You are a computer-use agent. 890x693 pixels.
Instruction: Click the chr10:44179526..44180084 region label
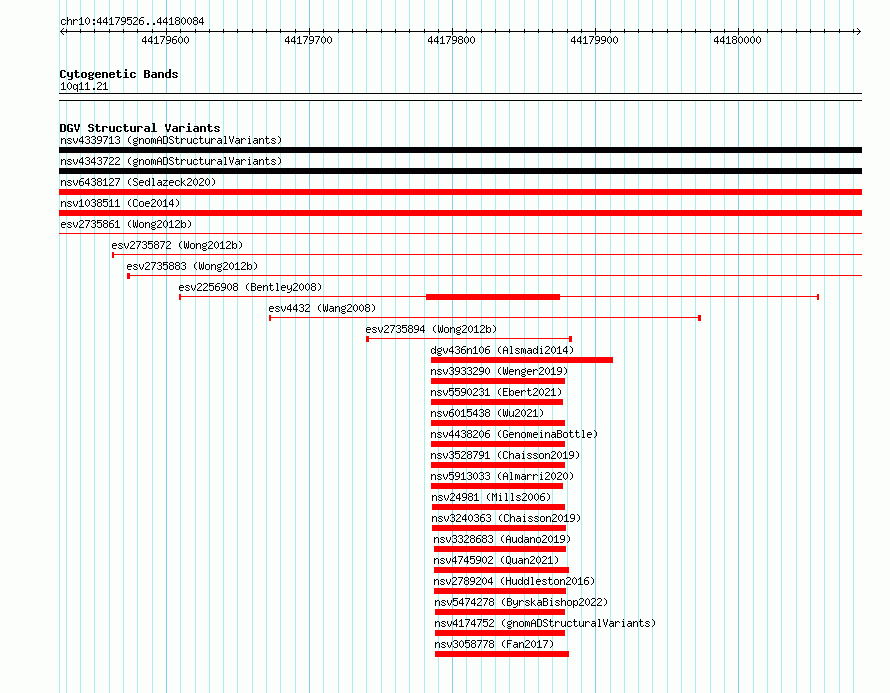132,22
